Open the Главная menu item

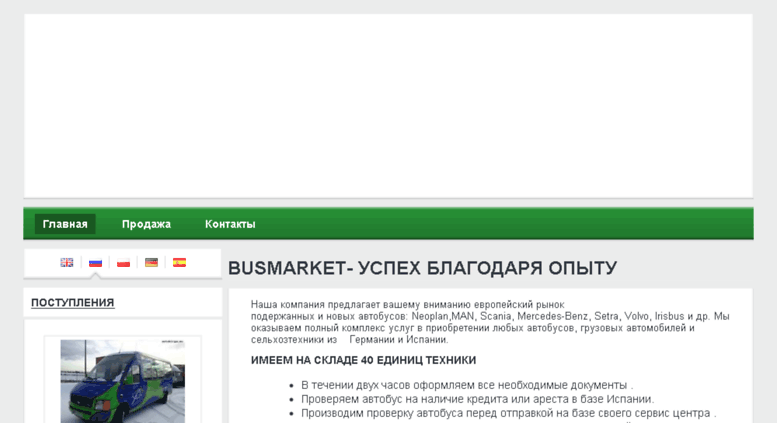click(65, 224)
